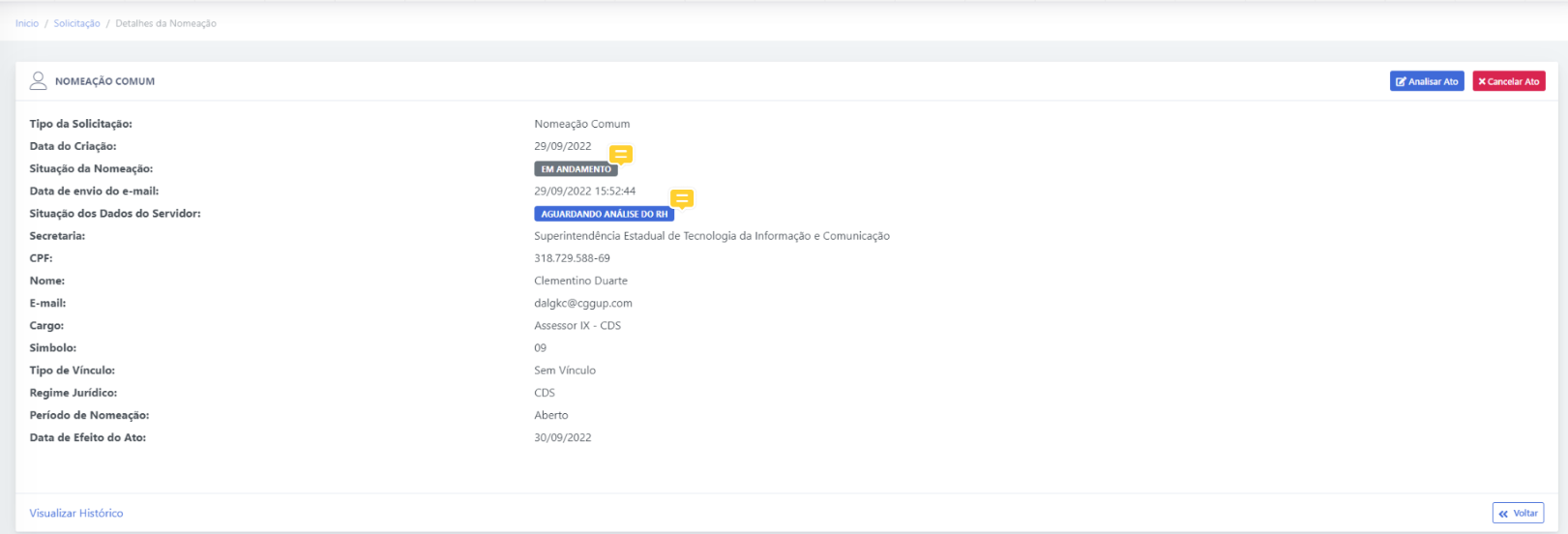Screen dimensions: 1568x534
Task: Click the Data do Criação label
Action: click(73, 146)
